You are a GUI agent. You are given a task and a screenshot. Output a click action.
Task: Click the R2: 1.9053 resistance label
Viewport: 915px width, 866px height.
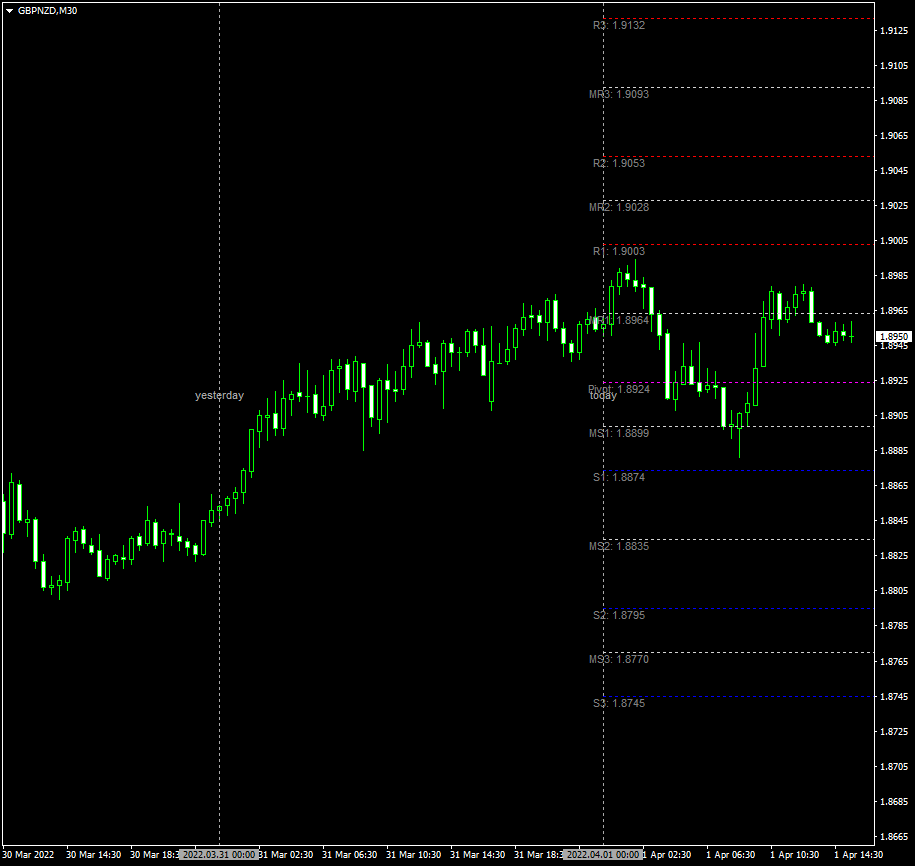click(618, 163)
